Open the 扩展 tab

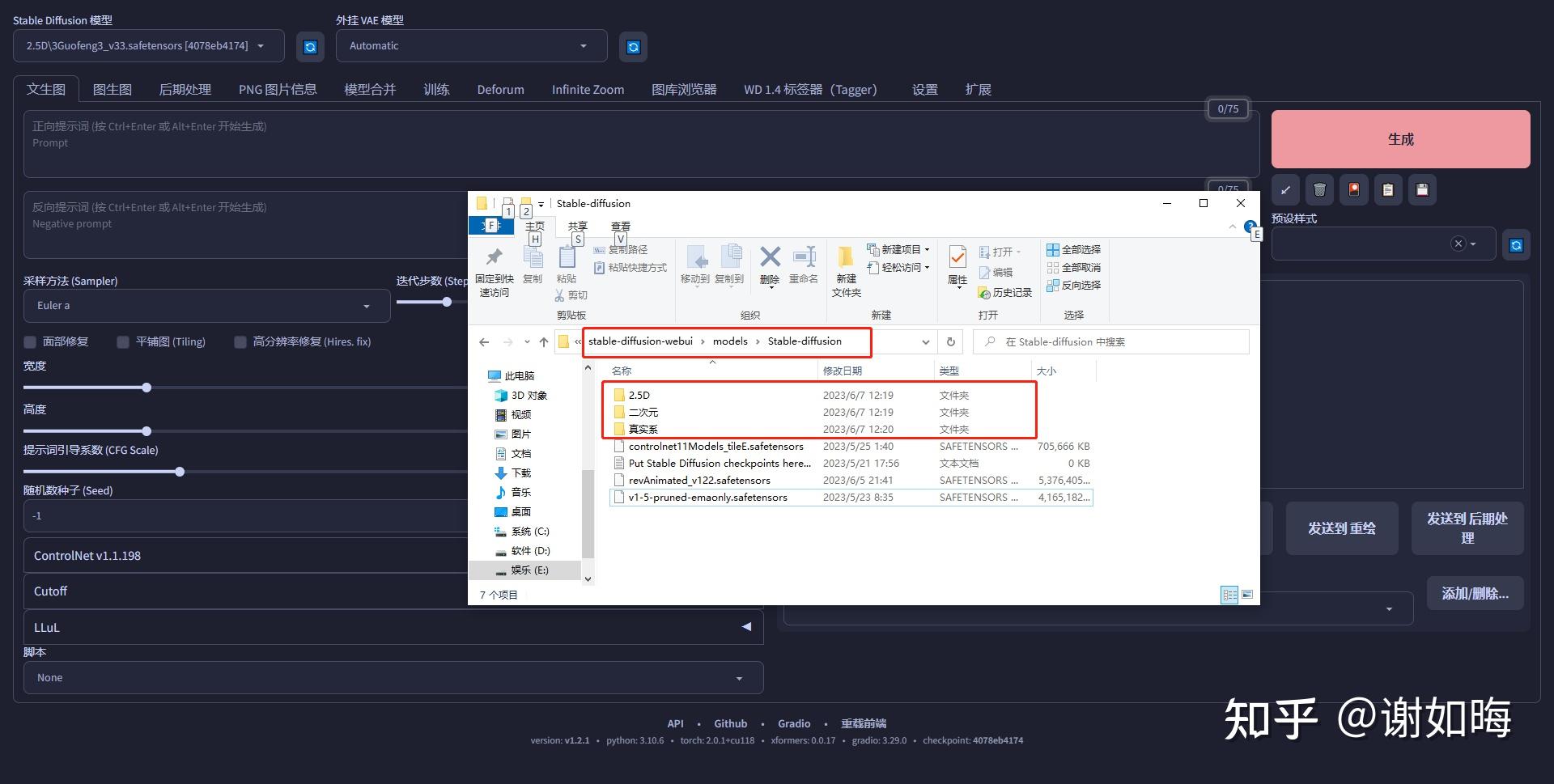tap(978, 89)
